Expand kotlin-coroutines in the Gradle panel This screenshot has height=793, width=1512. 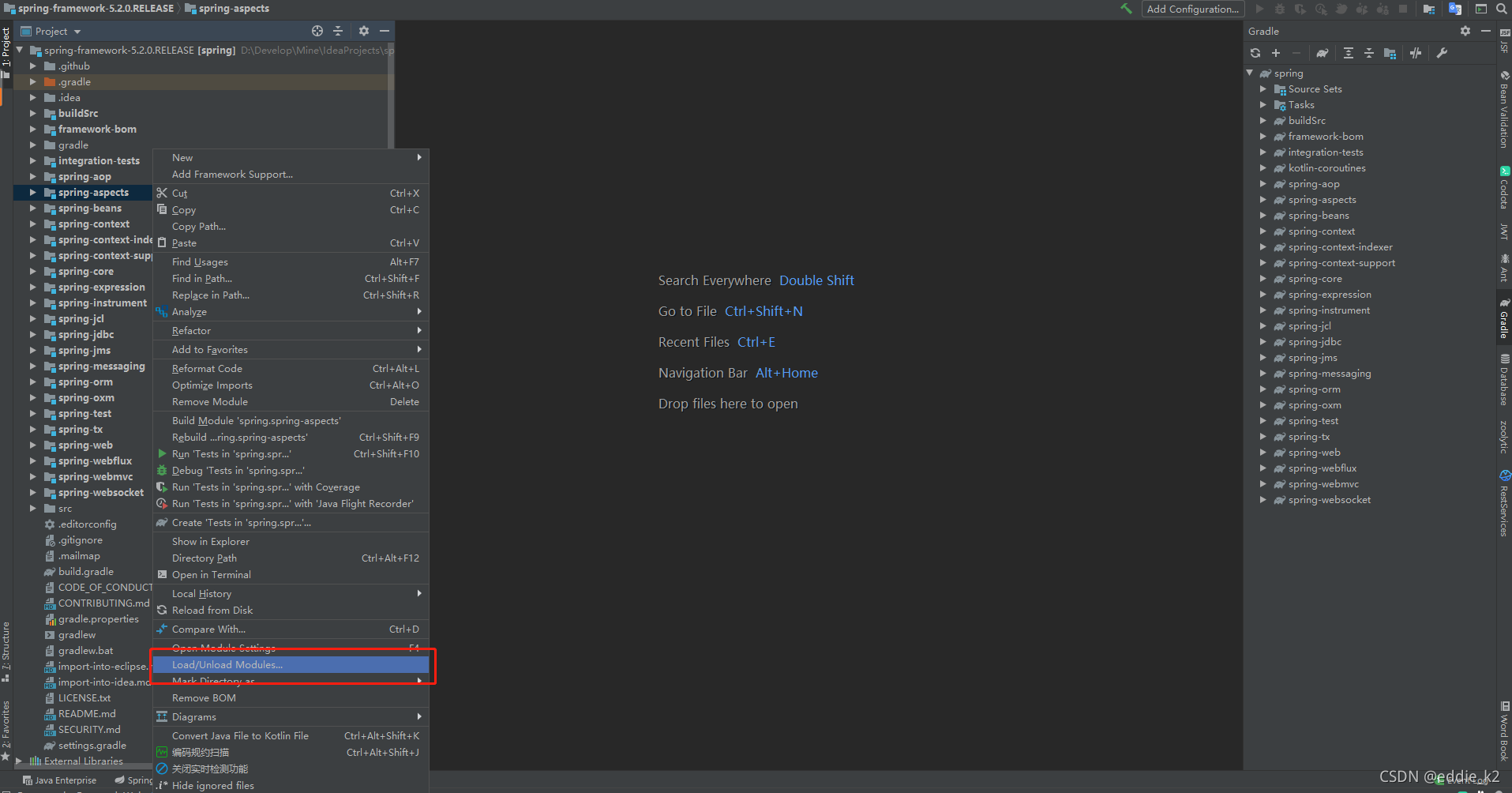tap(1263, 168)
